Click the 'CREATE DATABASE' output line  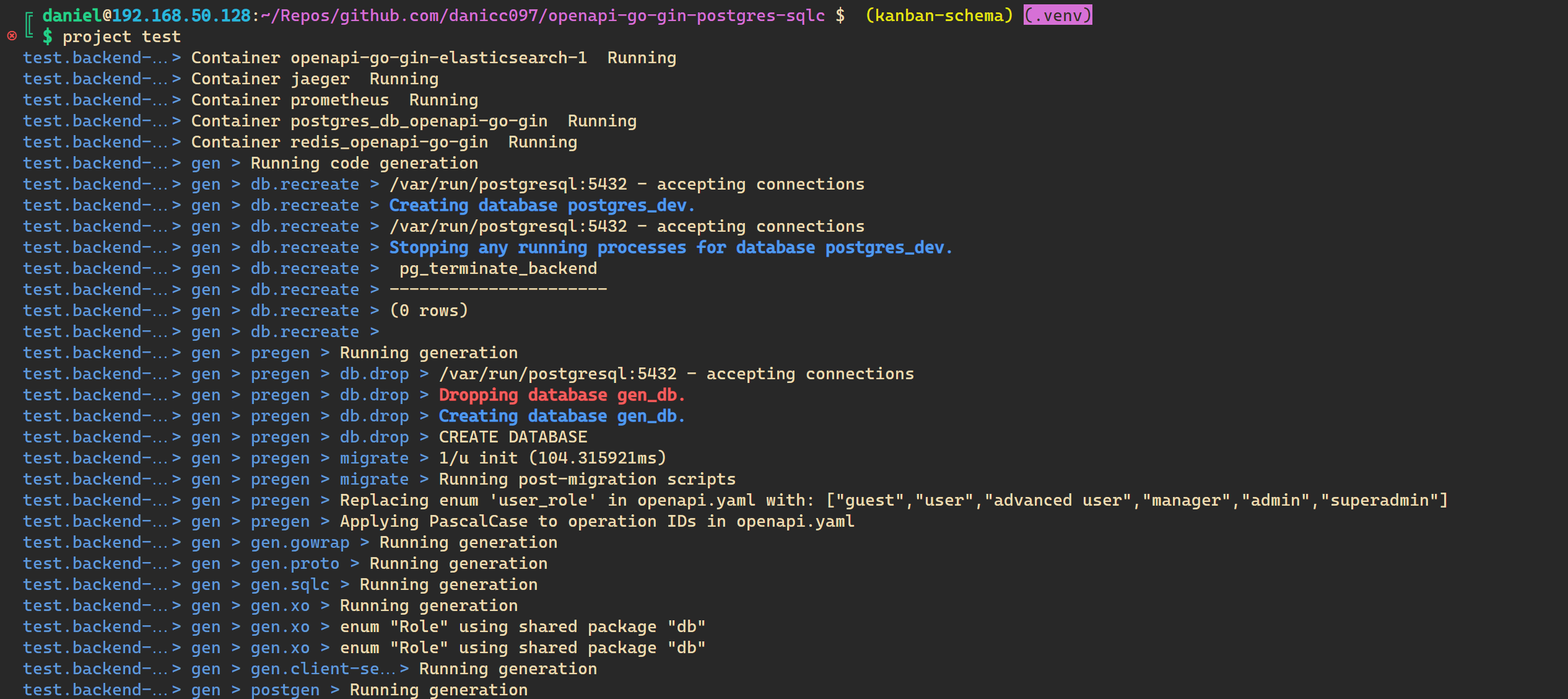click(513, 437)
